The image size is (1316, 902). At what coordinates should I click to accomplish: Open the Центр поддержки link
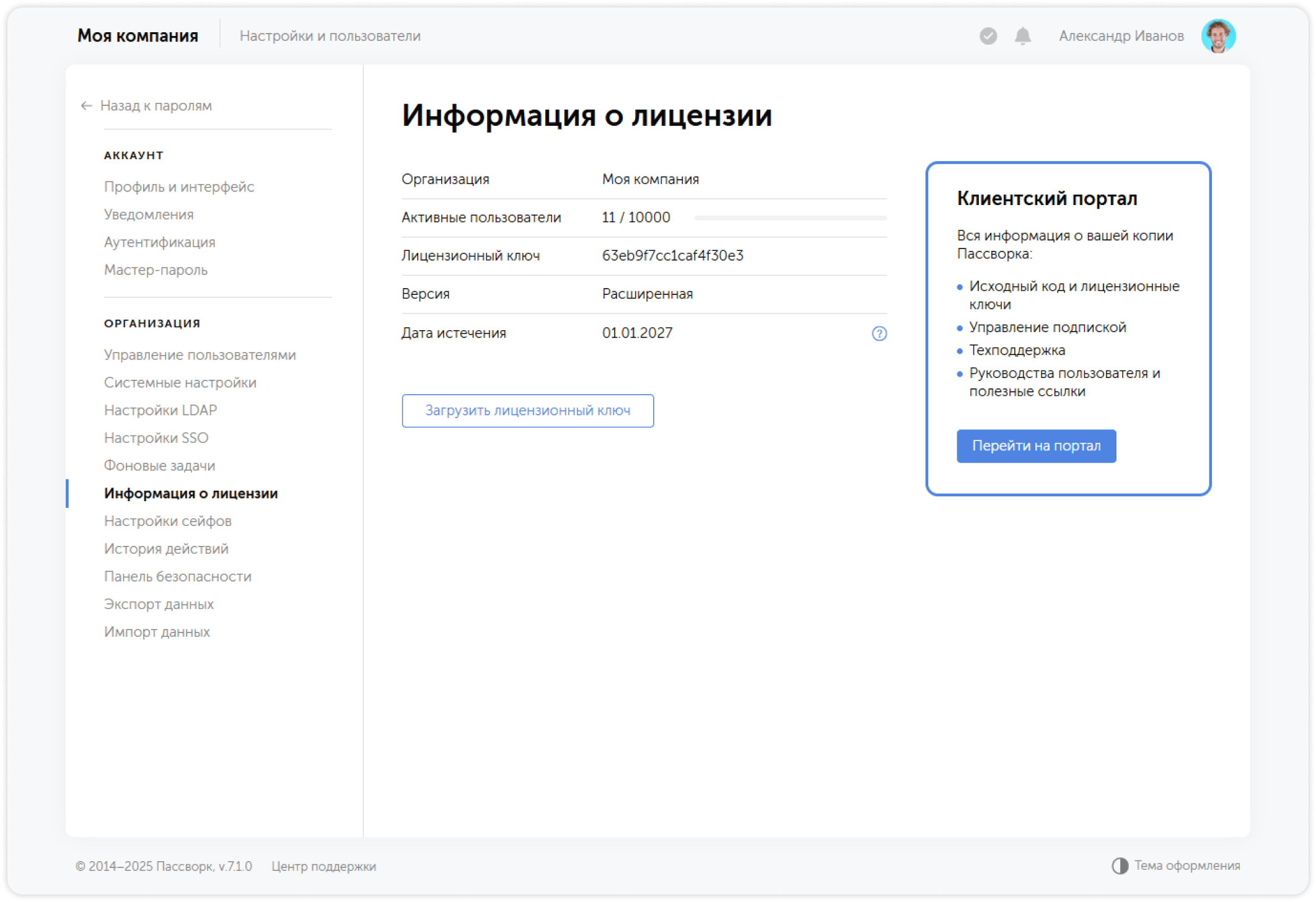pyautogui.click(x=325, y=867)
